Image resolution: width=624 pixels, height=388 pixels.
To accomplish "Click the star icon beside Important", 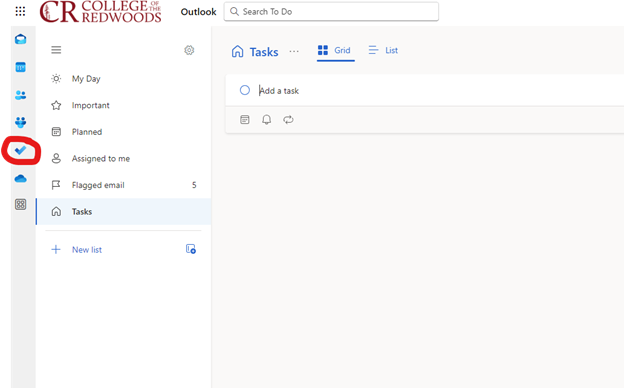I will [56, 105].
